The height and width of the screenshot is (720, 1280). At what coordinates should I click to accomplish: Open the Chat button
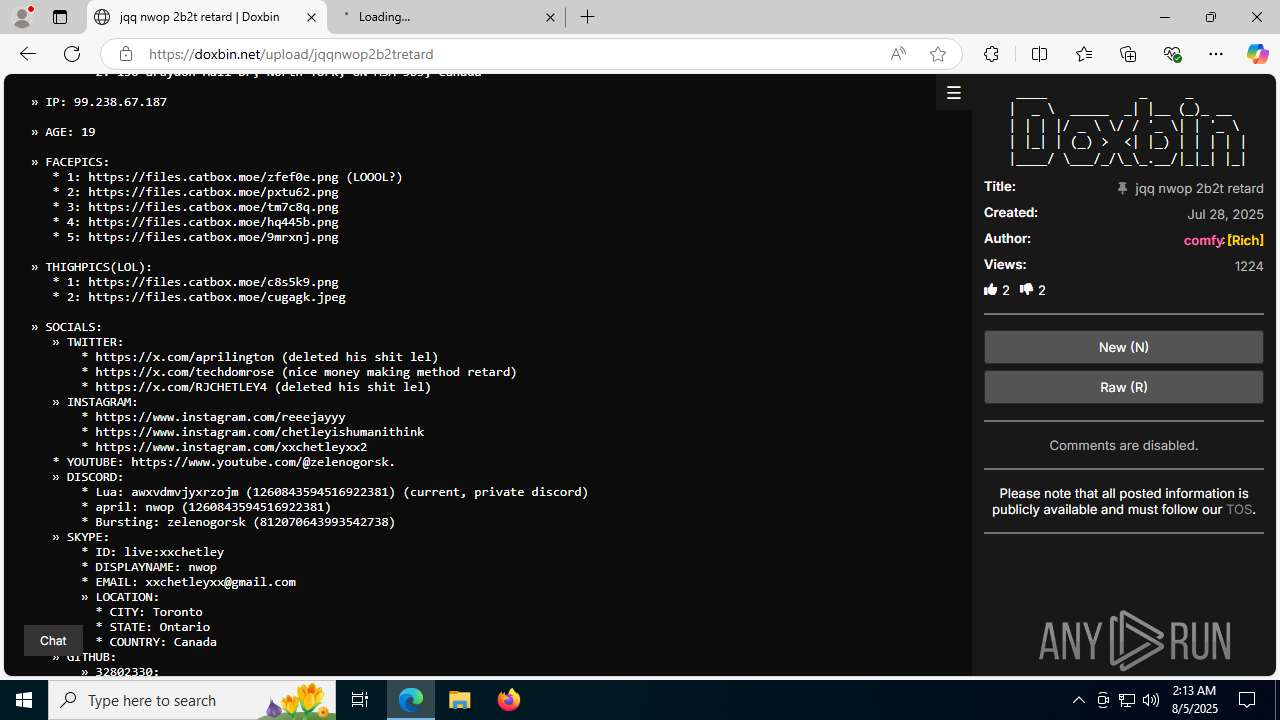pyautogui.click(x=53, y=641)
